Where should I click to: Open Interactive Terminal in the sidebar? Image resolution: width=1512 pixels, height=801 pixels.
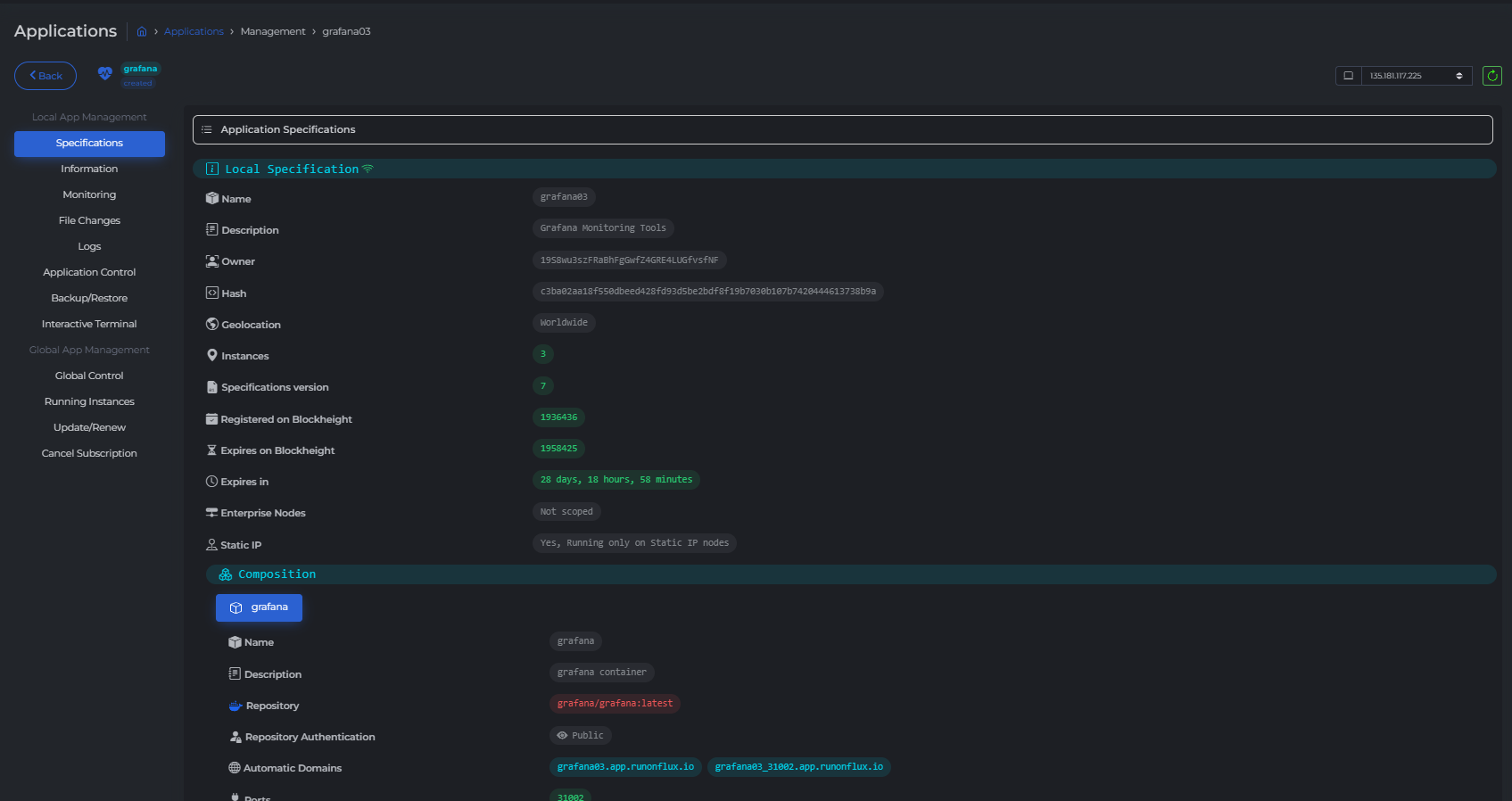point(89,324)
